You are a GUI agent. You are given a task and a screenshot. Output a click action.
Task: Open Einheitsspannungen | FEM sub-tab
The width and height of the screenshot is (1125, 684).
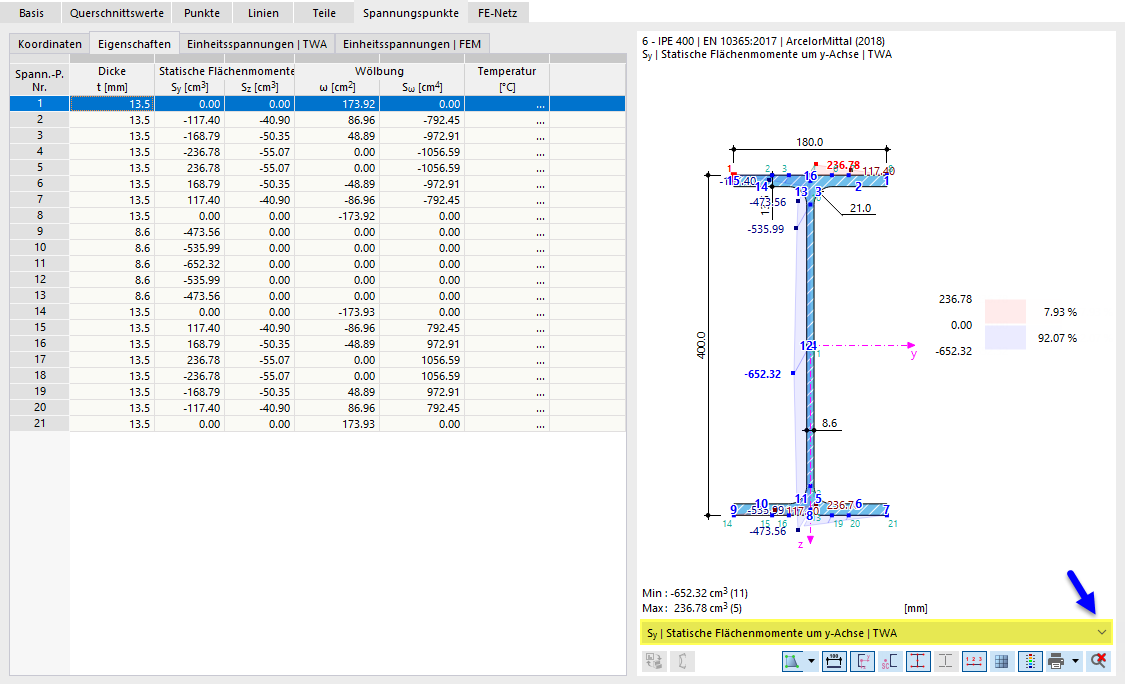pos(412,44)
